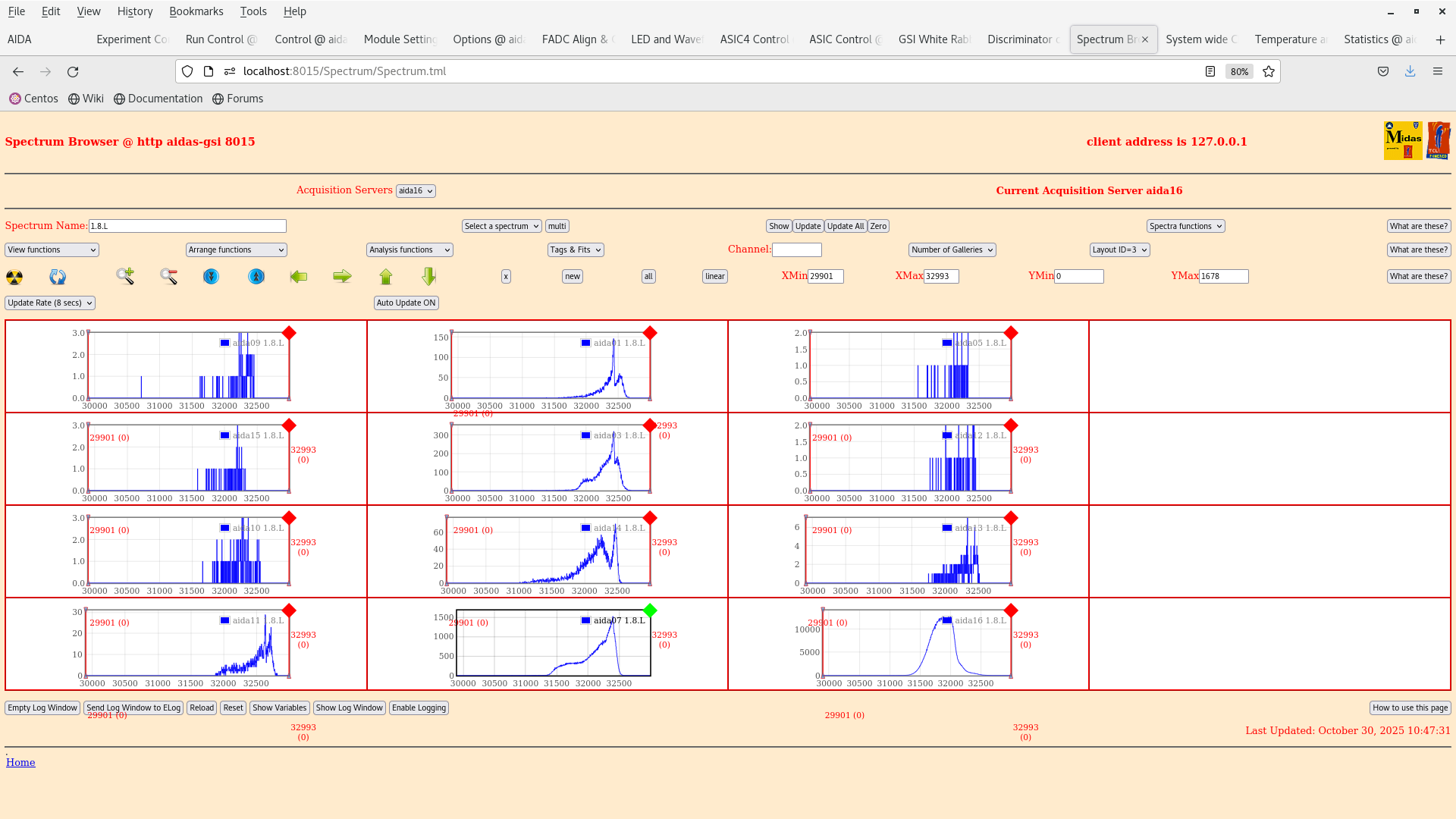
Task: Click the Spectrum Name input field
Action: [x=187, y=226]
